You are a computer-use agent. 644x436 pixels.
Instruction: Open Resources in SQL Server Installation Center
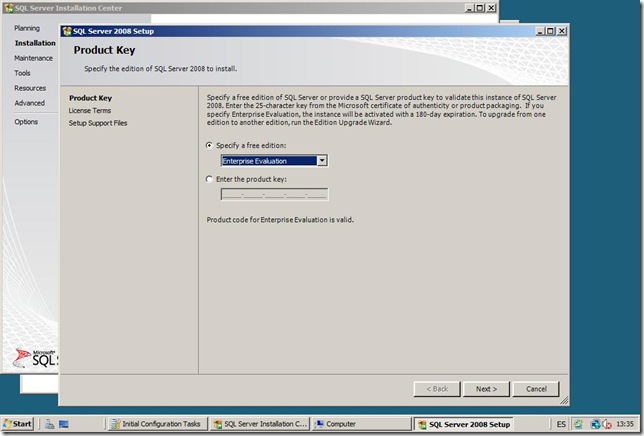[30, 88]
